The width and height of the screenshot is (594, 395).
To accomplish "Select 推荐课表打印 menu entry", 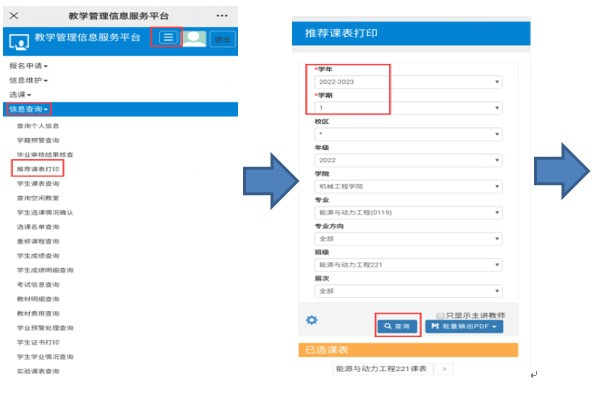I will point(38,169).
